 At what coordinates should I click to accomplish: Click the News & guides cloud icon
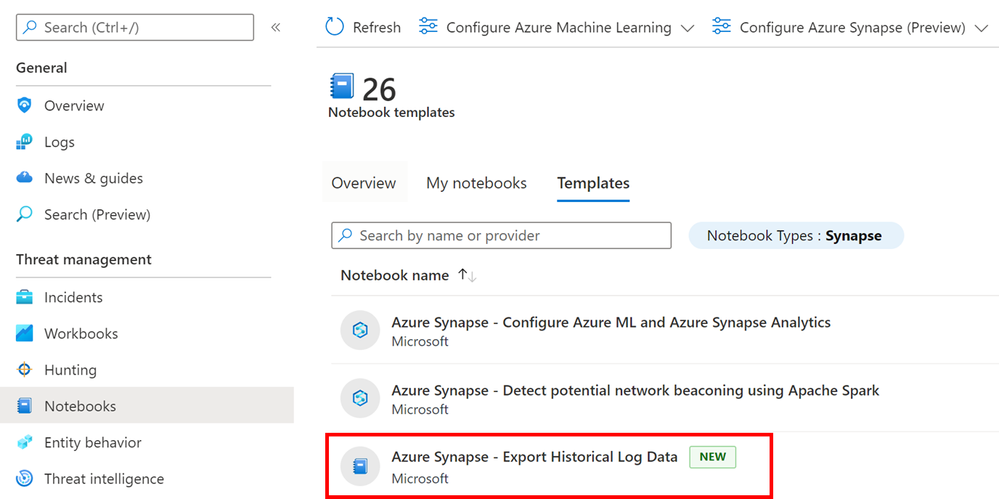(25, 178)
